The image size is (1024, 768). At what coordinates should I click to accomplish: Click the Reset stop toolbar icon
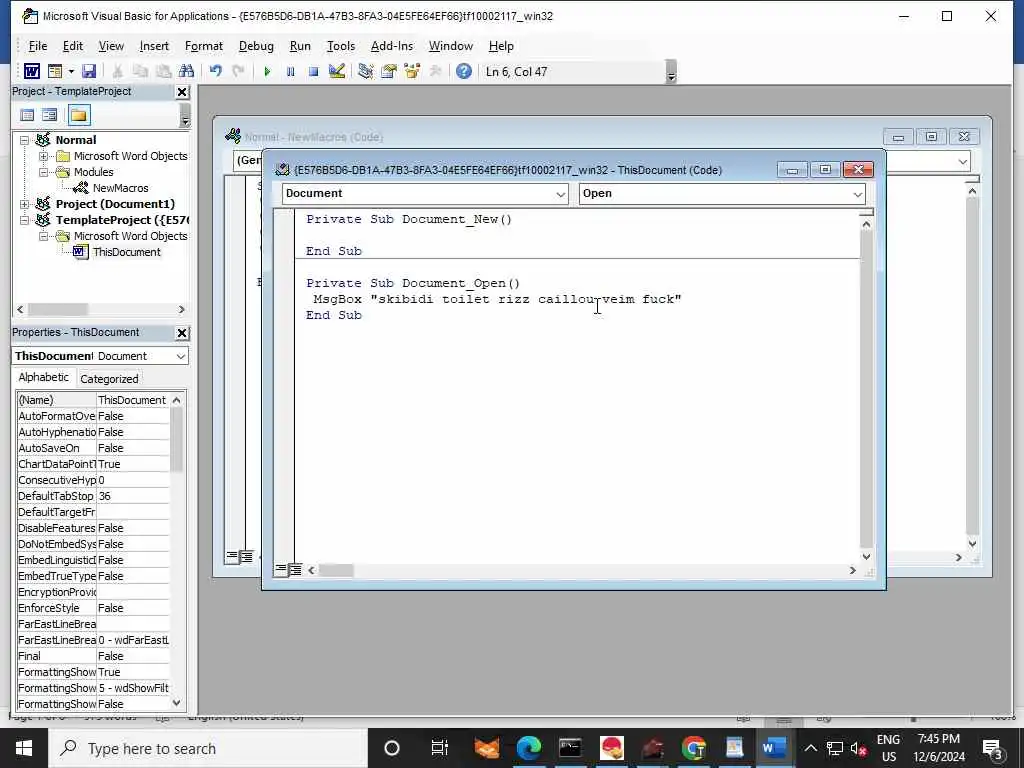click(313, 71)
